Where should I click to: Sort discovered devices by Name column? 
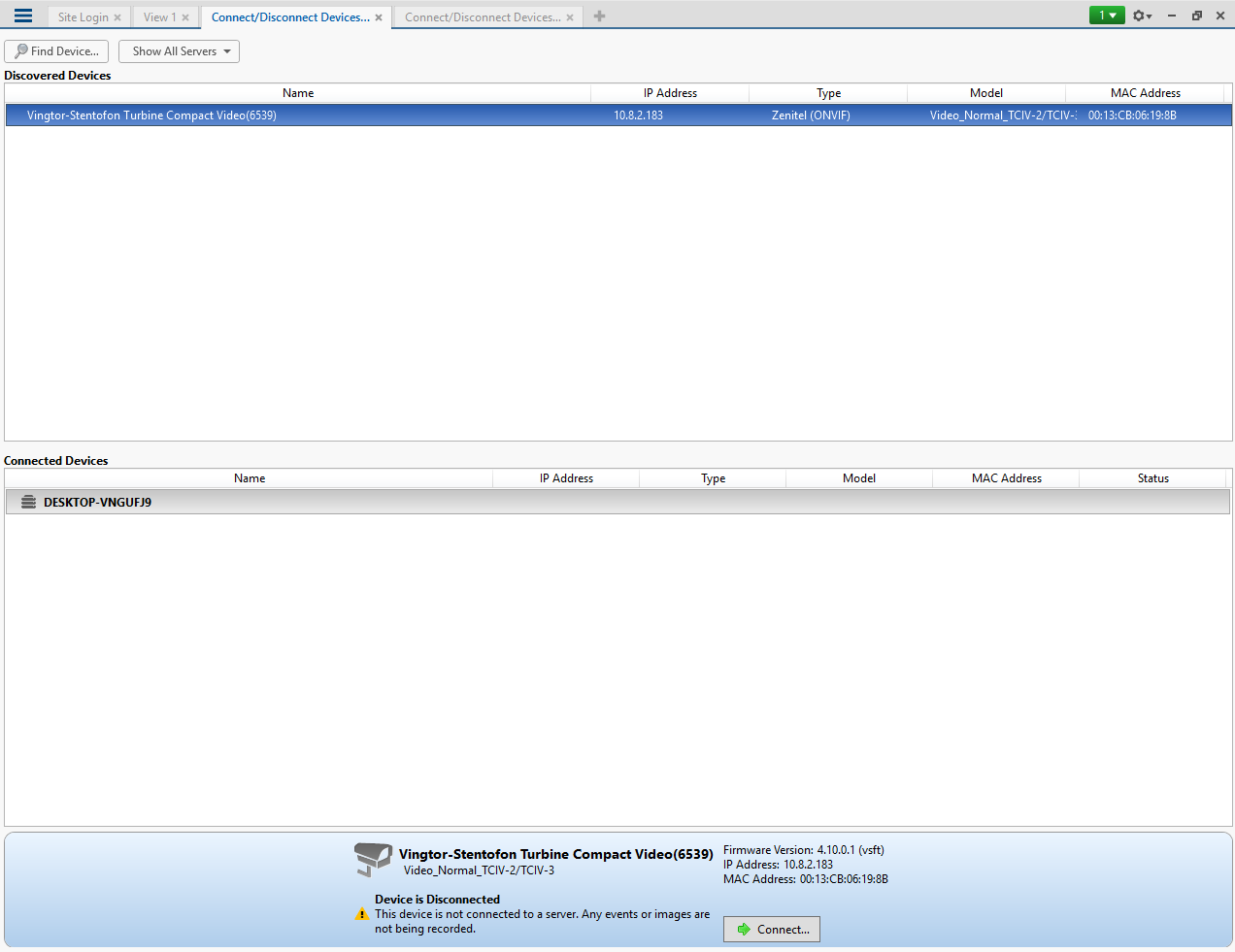coord(298,93)
